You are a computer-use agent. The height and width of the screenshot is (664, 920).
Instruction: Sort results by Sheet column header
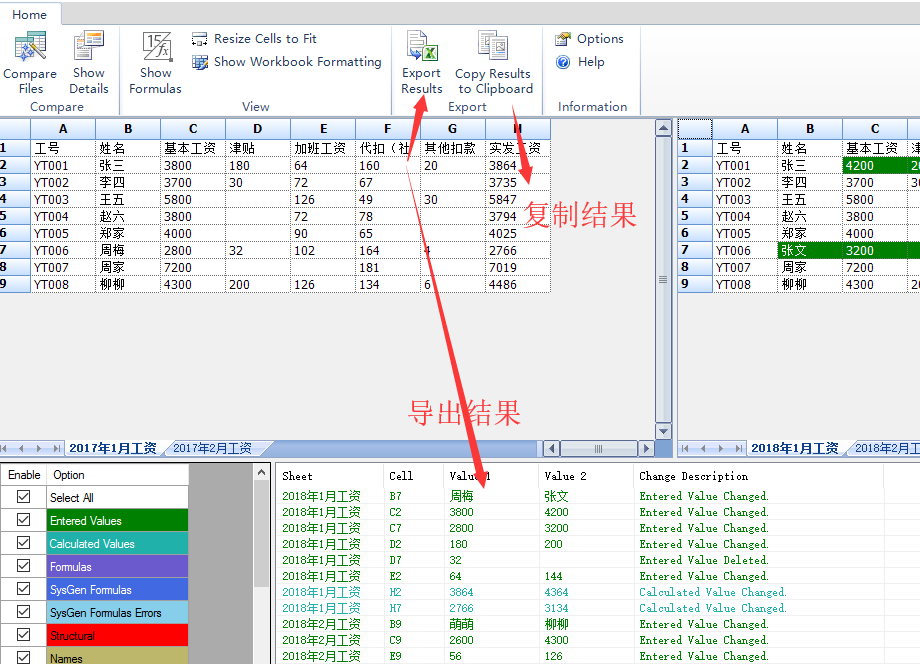click(x=330, y=476)
